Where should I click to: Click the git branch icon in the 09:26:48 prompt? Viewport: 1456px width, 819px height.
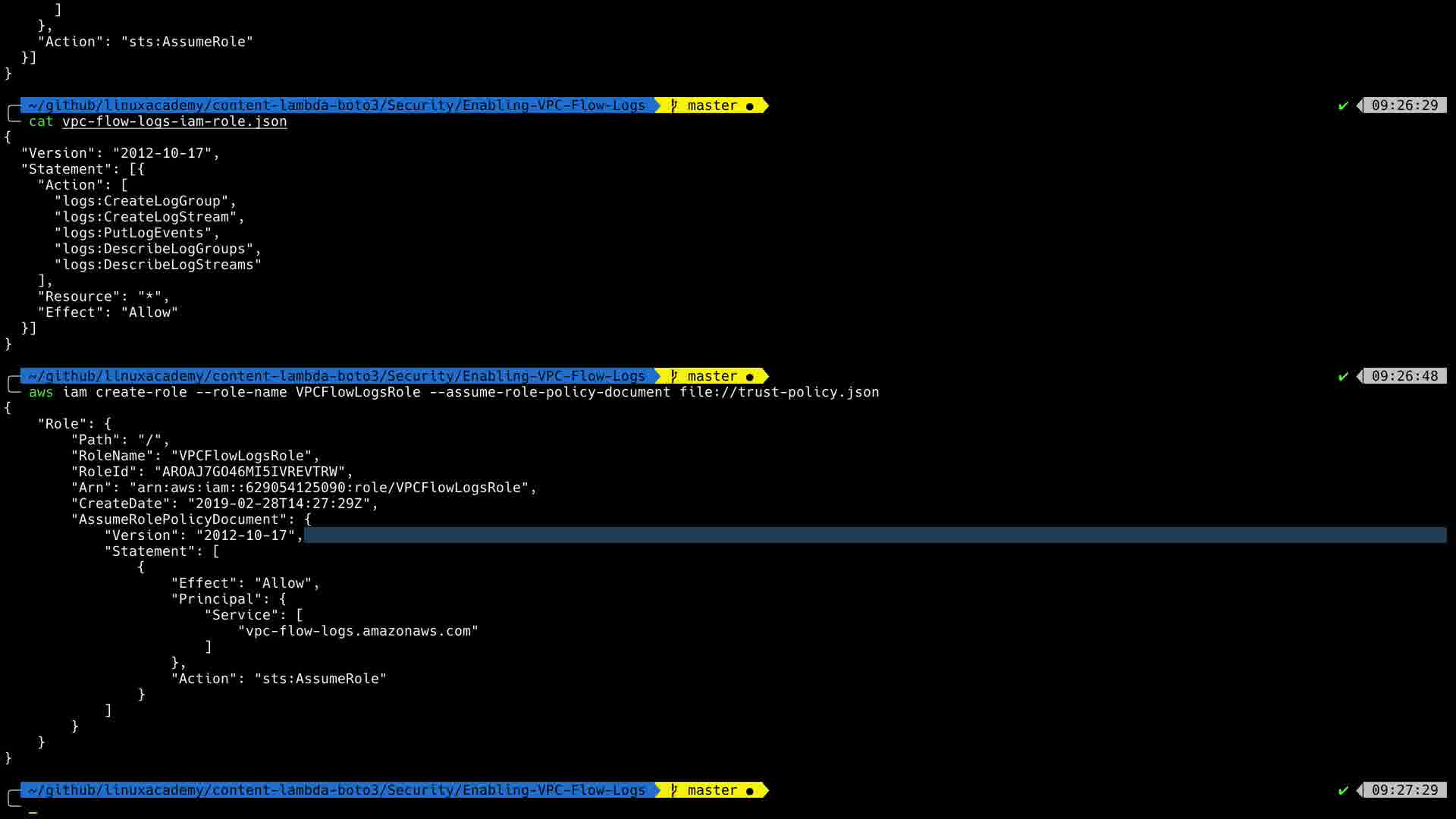click(x=673, y=376)
